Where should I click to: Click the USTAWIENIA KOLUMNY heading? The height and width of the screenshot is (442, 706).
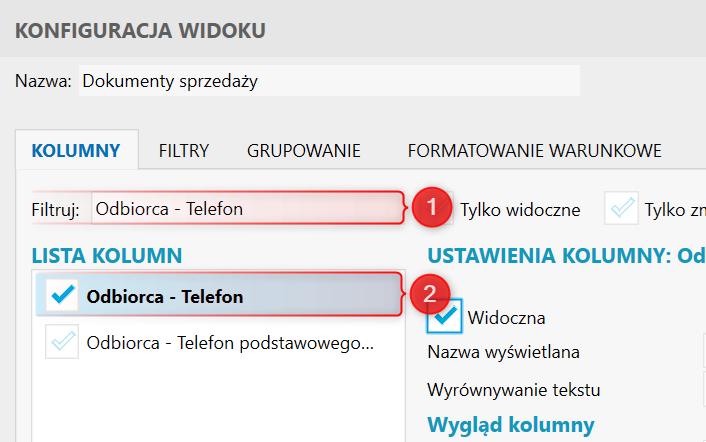566,256
